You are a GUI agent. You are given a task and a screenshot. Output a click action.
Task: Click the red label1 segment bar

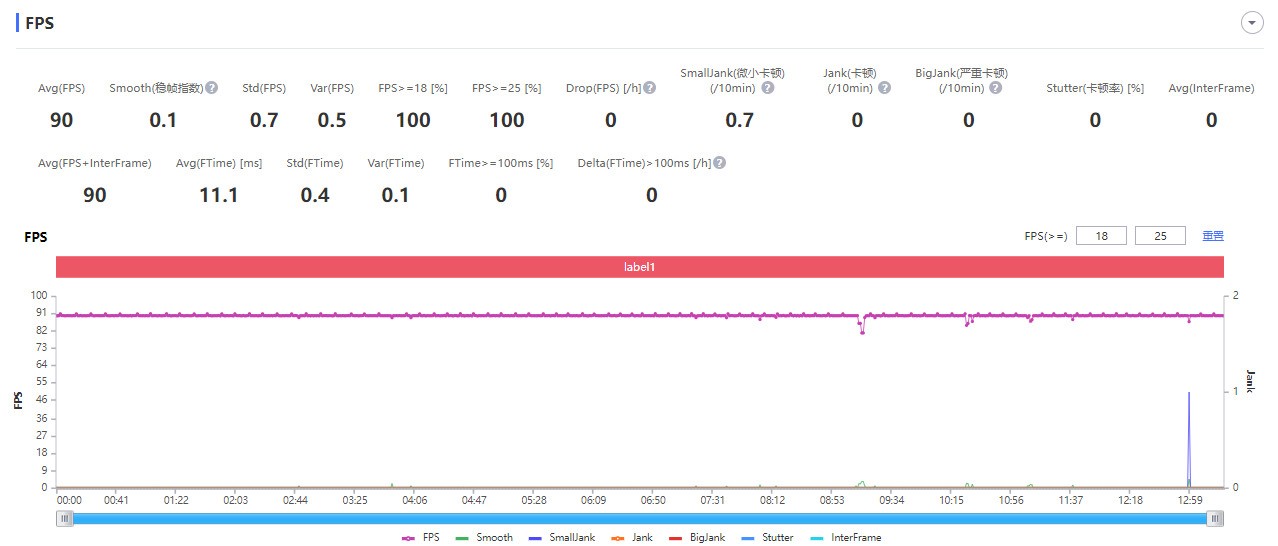[x=640, y=267]
